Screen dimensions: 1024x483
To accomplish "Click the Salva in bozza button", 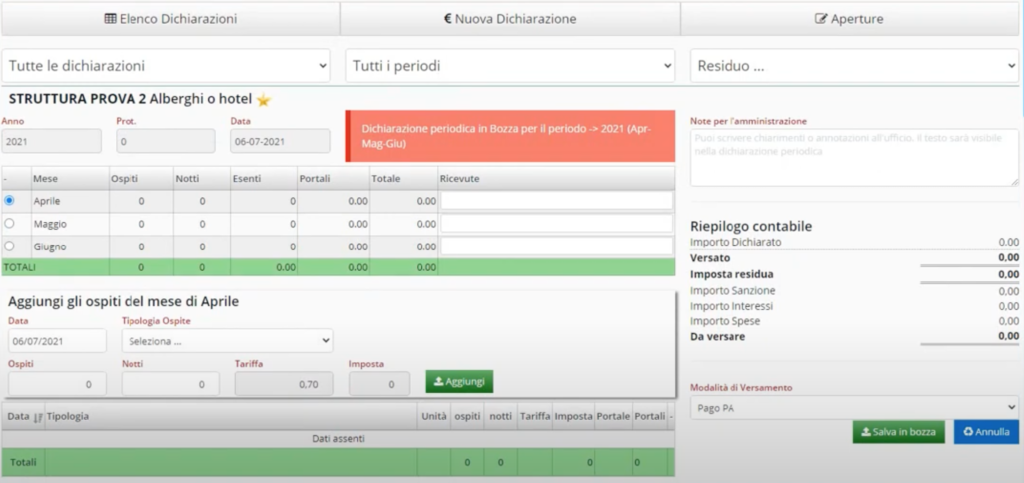I will pyautogui.click(x=899, y=432).
